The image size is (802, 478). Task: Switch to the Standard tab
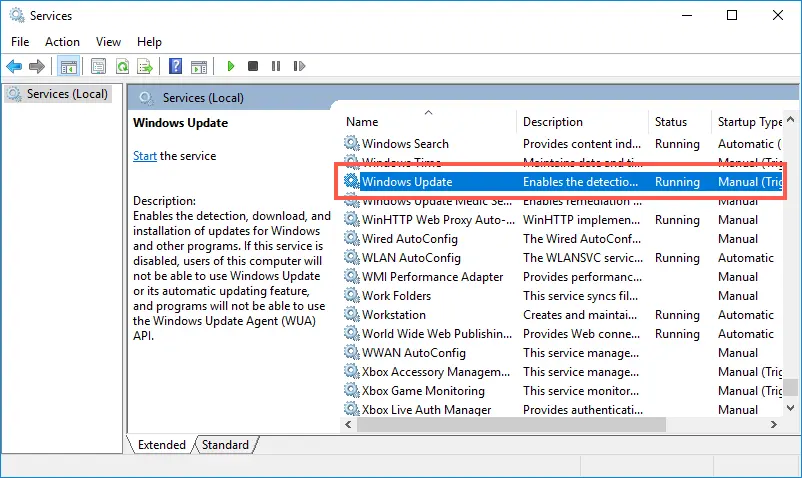coord(225,445)
